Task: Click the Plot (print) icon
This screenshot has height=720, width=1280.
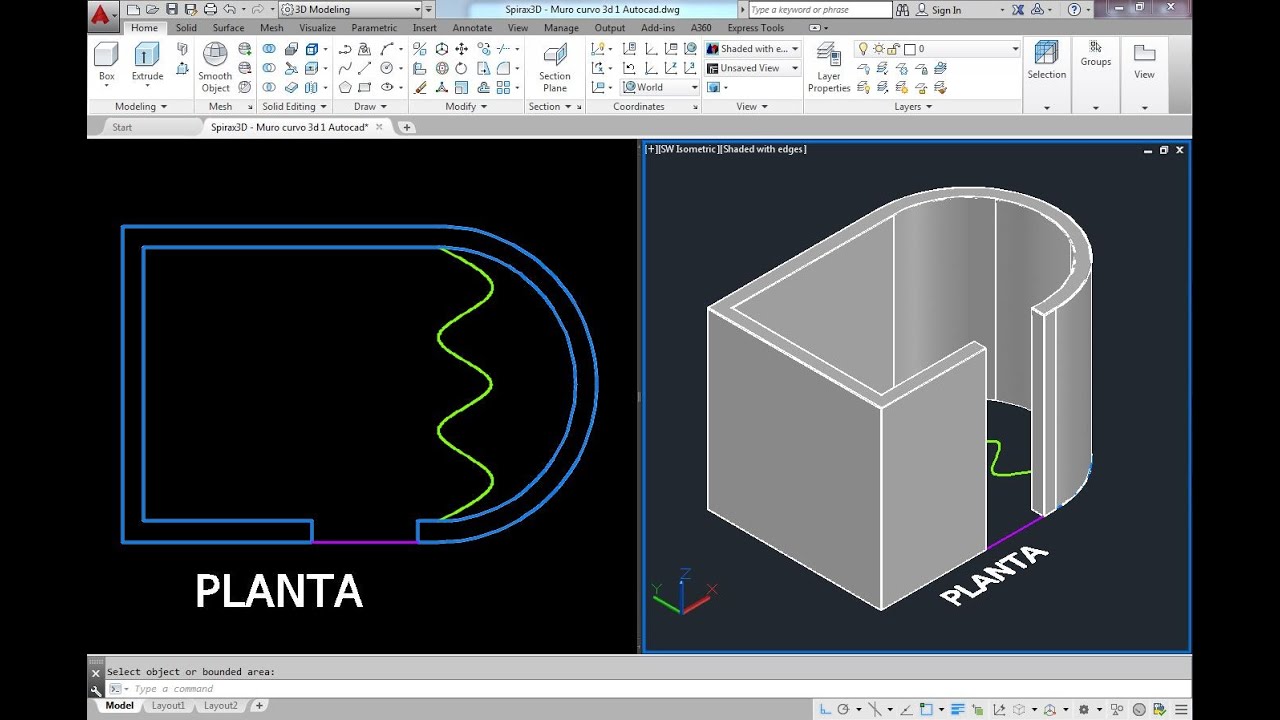Action: [x=209, y=9]
